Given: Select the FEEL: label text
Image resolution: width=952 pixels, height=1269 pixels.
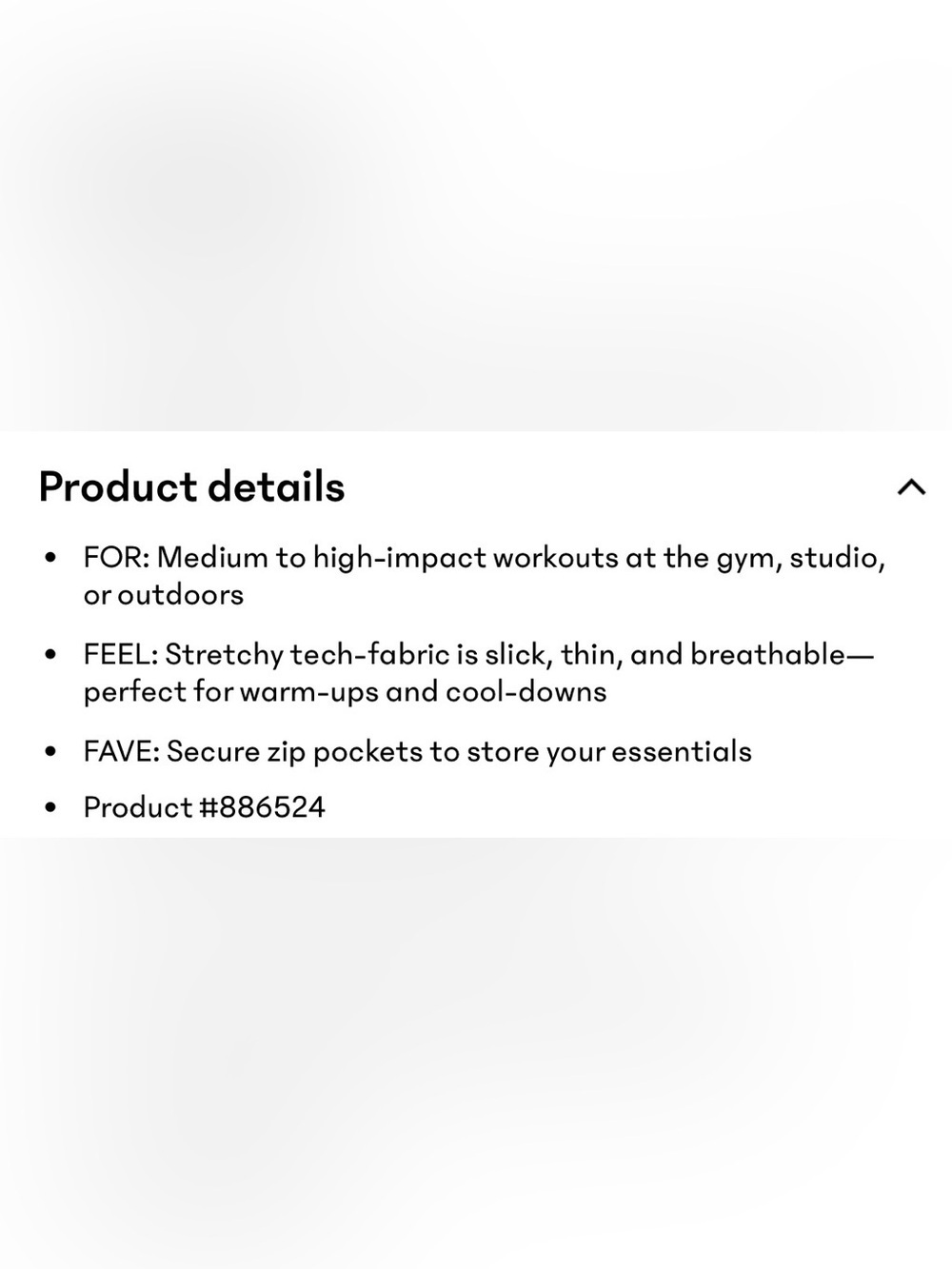Looking at the screenshot, I should click(x=120, y=654).
